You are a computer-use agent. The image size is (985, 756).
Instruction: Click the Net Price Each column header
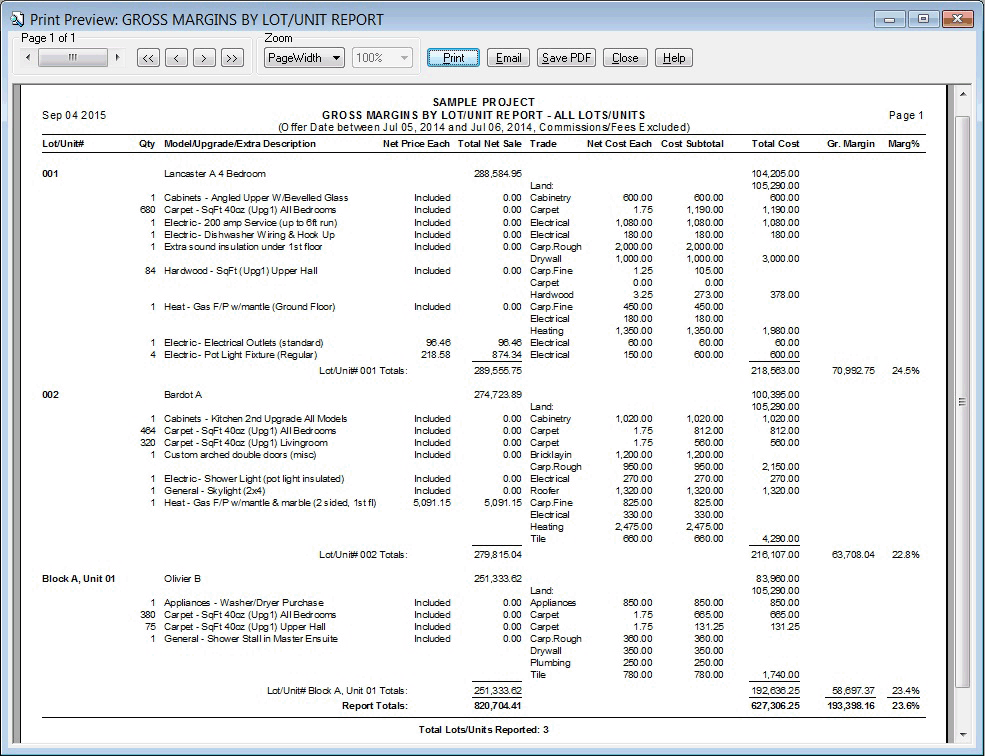[416, 144]
